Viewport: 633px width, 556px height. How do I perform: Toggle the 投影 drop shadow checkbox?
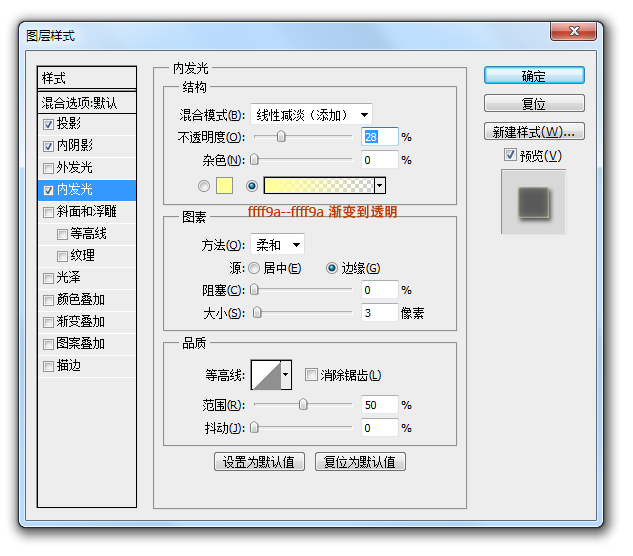(49, 124)
